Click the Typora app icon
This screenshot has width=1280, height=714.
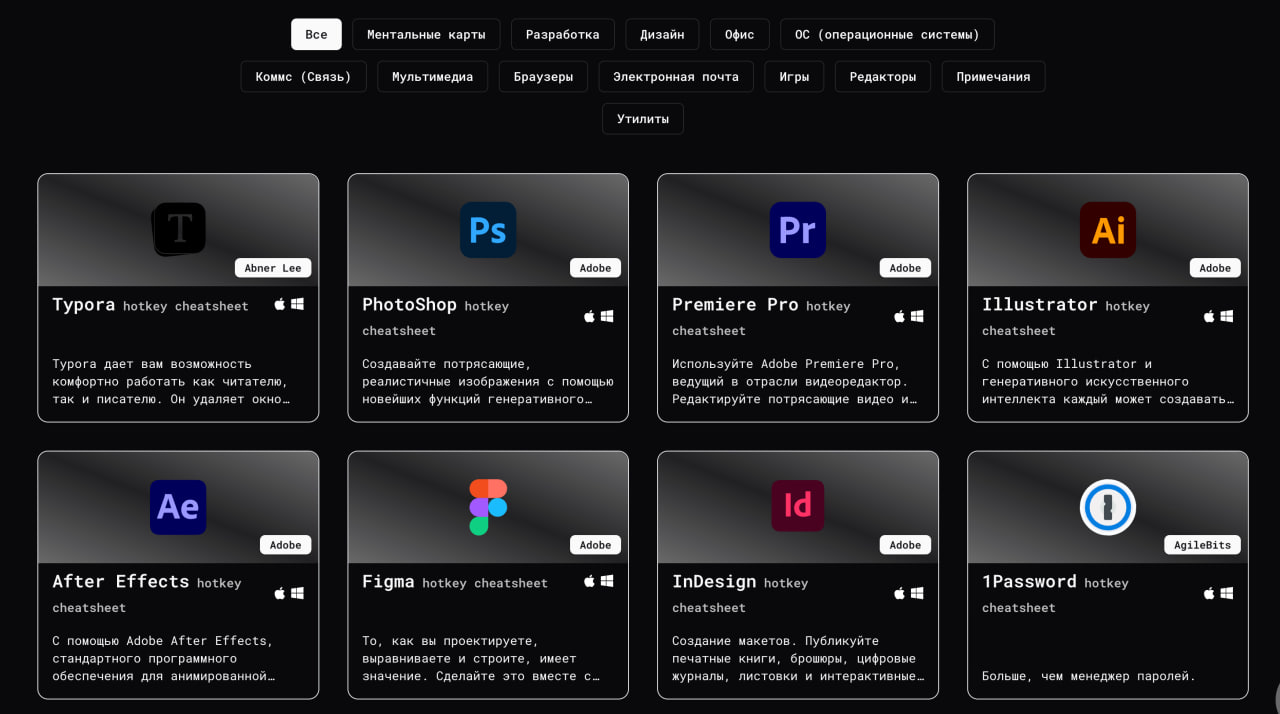(179, 229)
